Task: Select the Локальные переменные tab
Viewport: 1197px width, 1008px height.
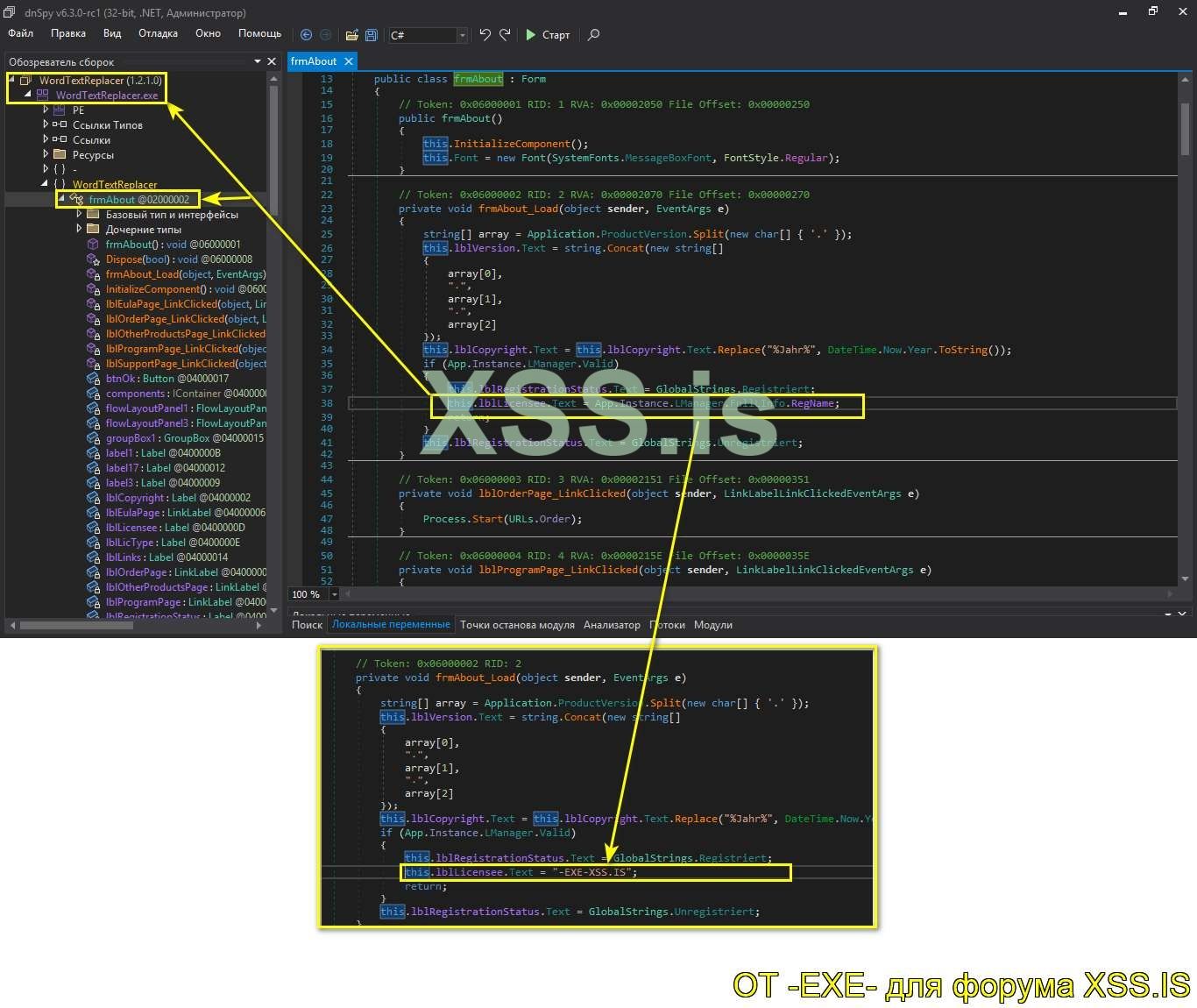Action: [x=391, y=625]
